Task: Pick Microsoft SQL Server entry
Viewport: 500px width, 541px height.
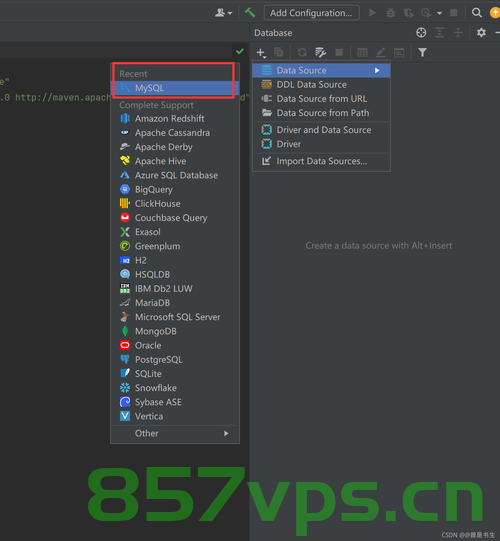Action: tap(175, 317)
